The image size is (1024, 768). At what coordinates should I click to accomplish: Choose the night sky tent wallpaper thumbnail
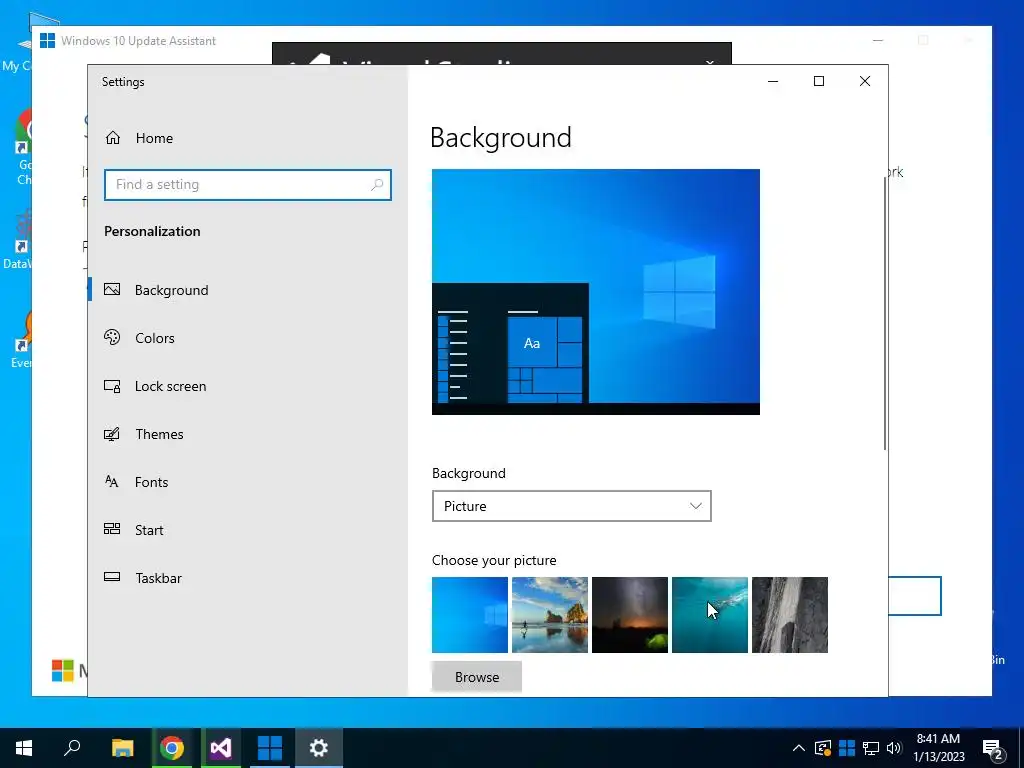630,615
